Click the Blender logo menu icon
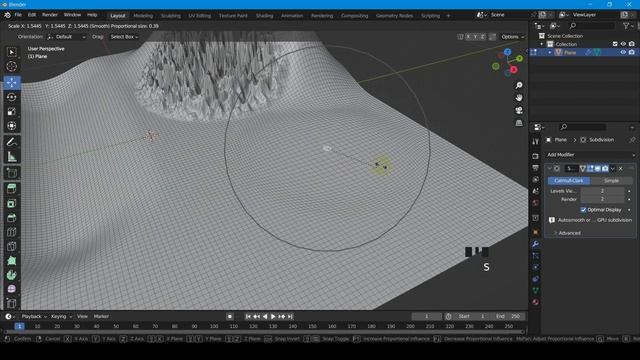This screenshot has height=360, width=640. (x=7, y=15)
